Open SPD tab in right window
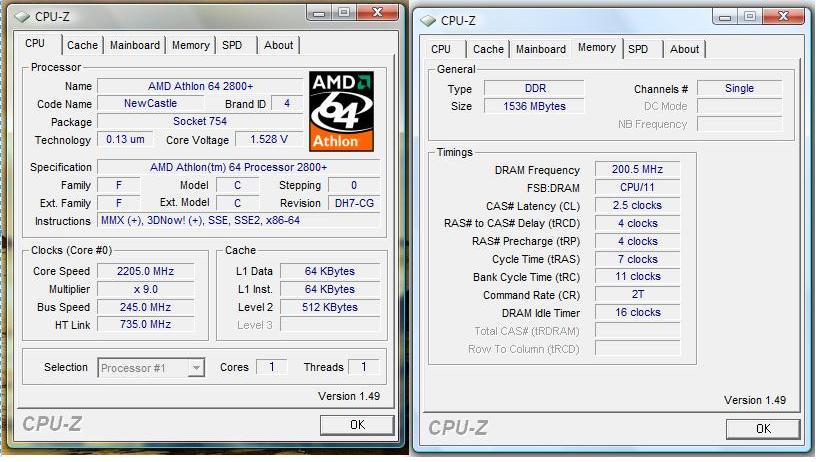This screenshot has width=820, height=462. 638,49
